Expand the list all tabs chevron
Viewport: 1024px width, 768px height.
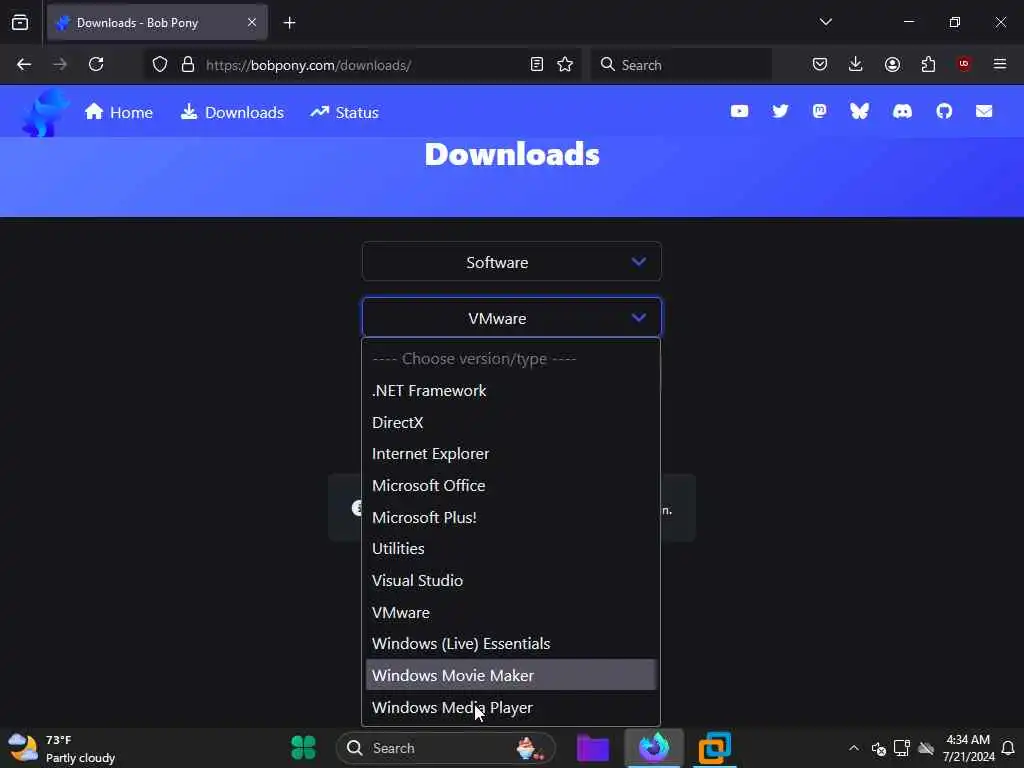tap(825, 22)
